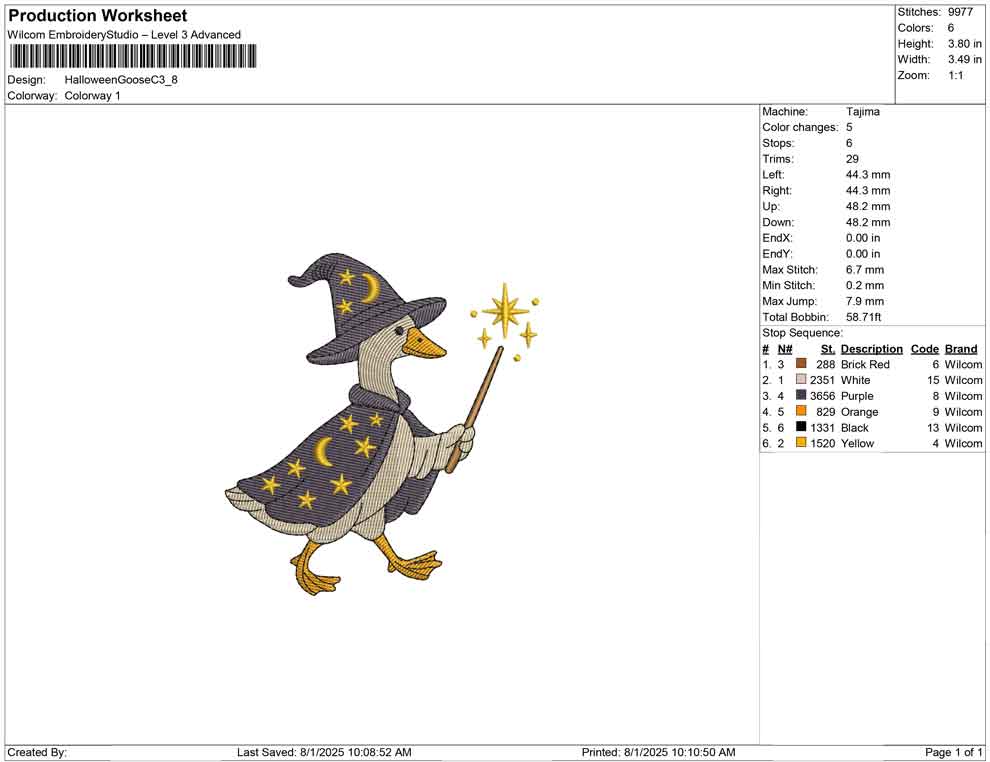Screen dimensions: 990x762
Task: Click the 'N#' column header
Action: 785,348
